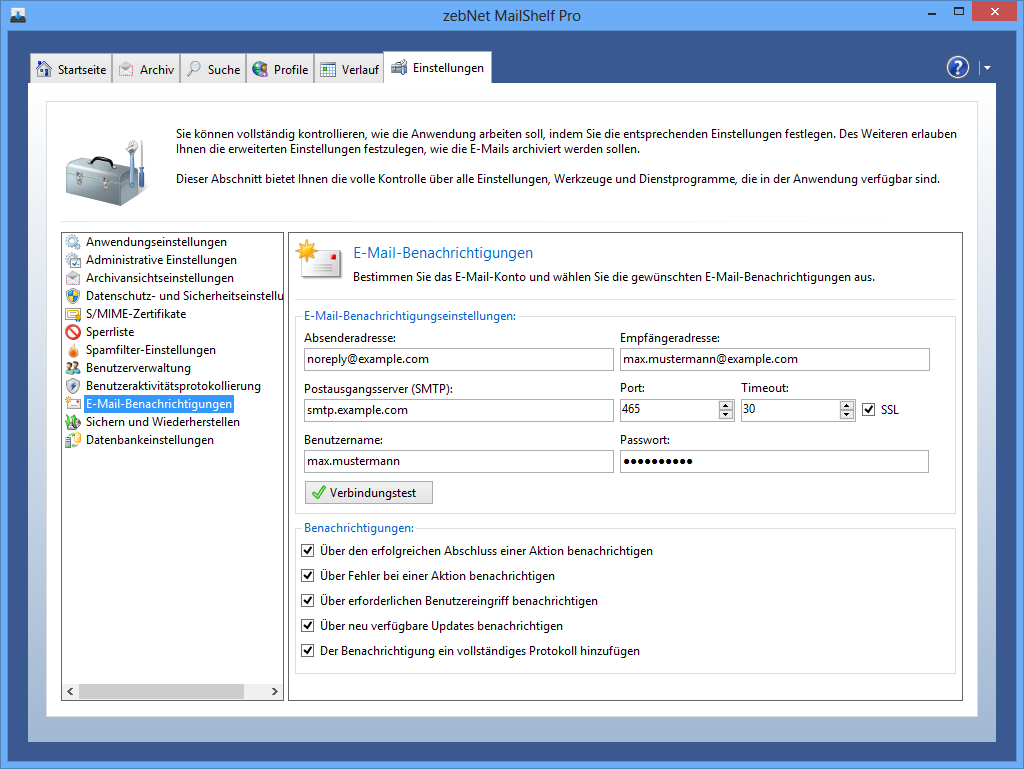Image resolution: width=1024 pixels, height=769 pixels.
Task: Click into the Empfängeradresse field
Action: tap(775, 359)
